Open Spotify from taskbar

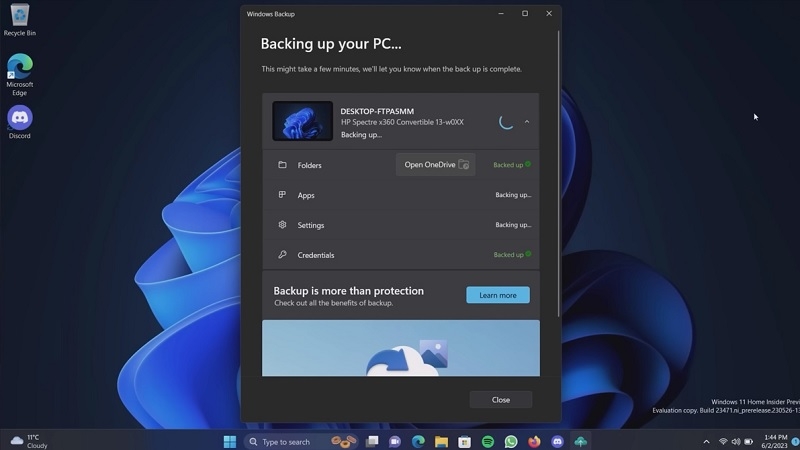(x=488, y=441)
